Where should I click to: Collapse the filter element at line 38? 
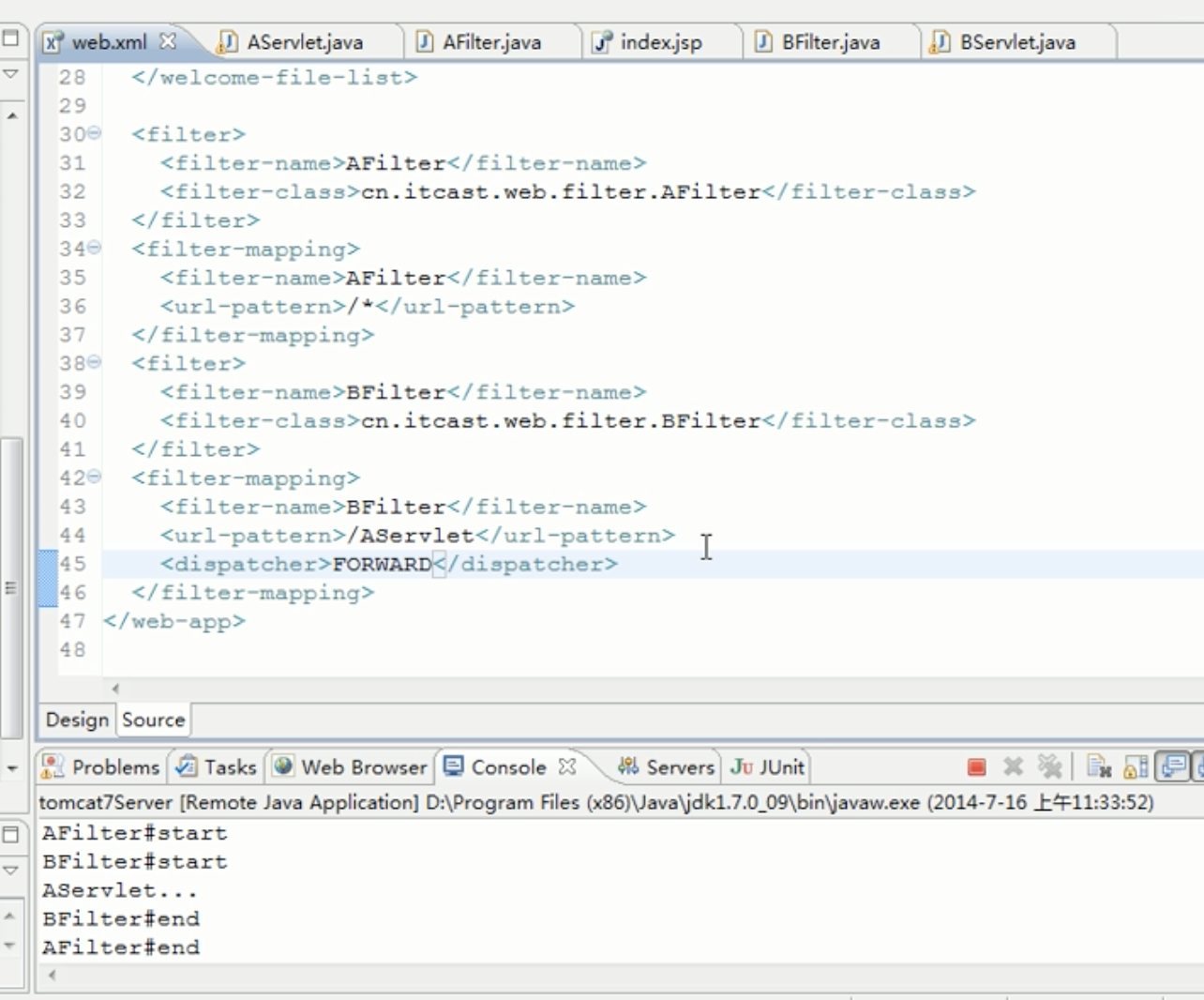94,362
